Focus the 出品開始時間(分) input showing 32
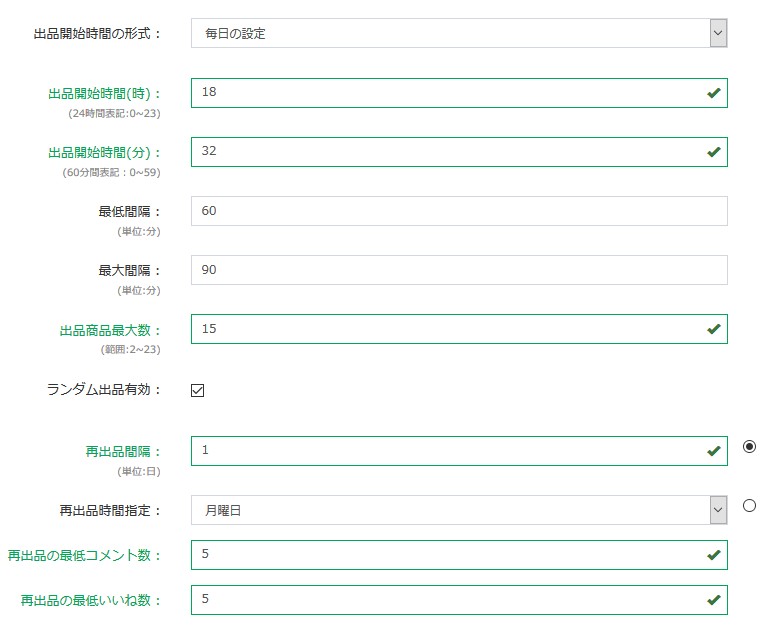770x634 pixels. pos(440,152)
